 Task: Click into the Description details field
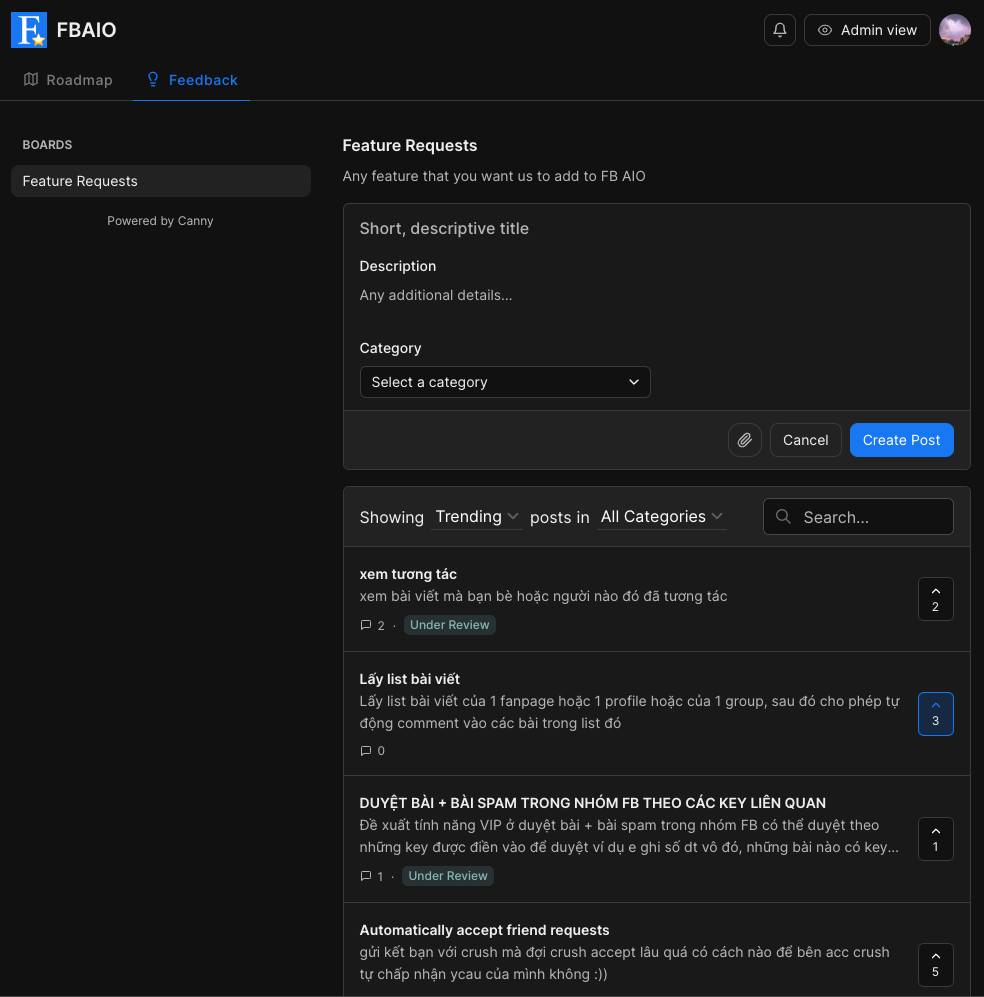click(656, 295)
